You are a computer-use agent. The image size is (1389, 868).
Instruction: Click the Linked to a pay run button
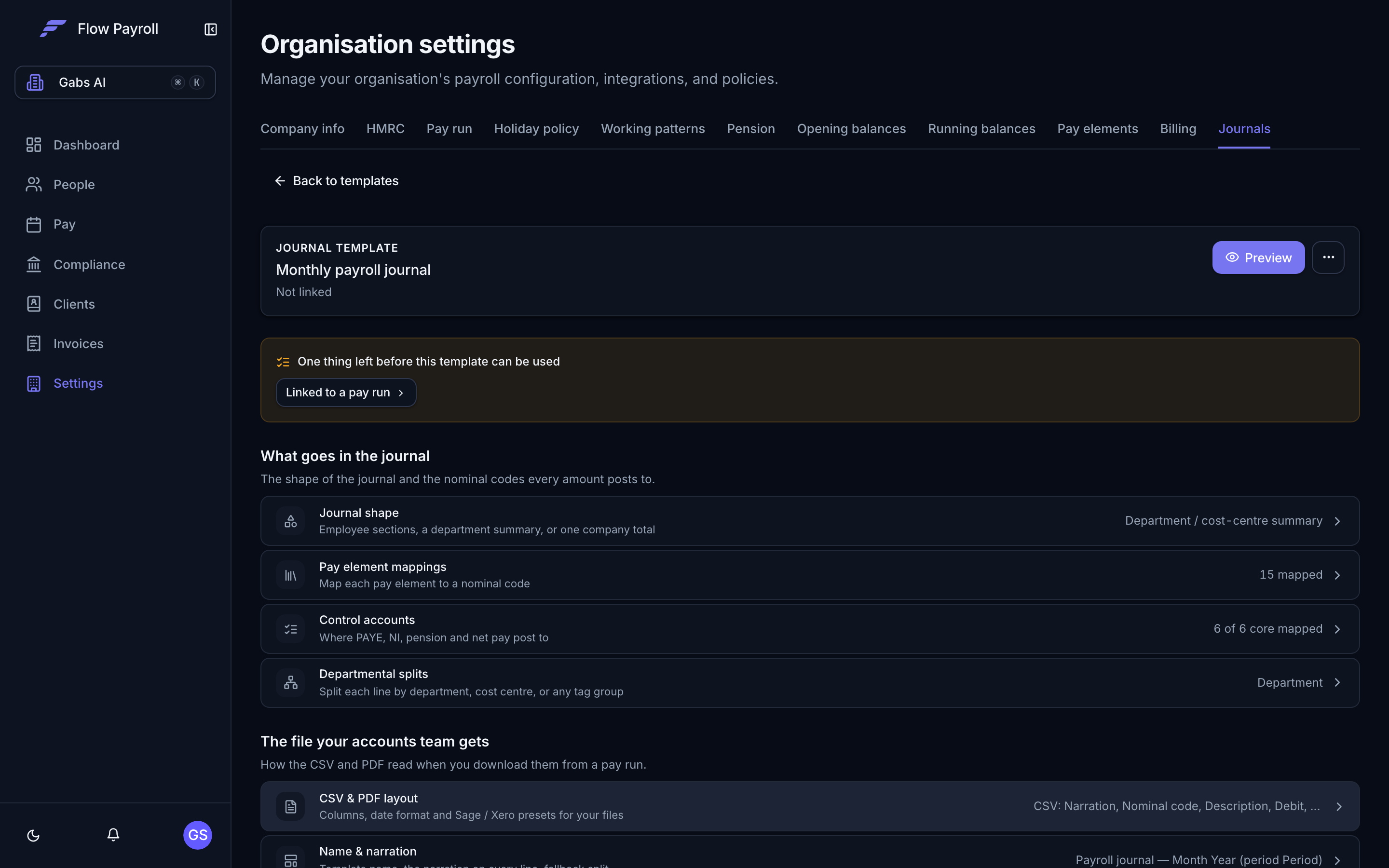pos(346,393)
